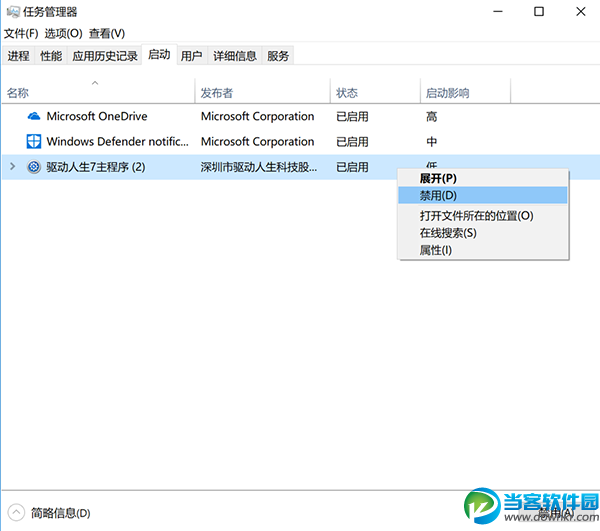Switch to the 详细信息 tab
The height and width of the screenshot is (531, 600).
235,56
